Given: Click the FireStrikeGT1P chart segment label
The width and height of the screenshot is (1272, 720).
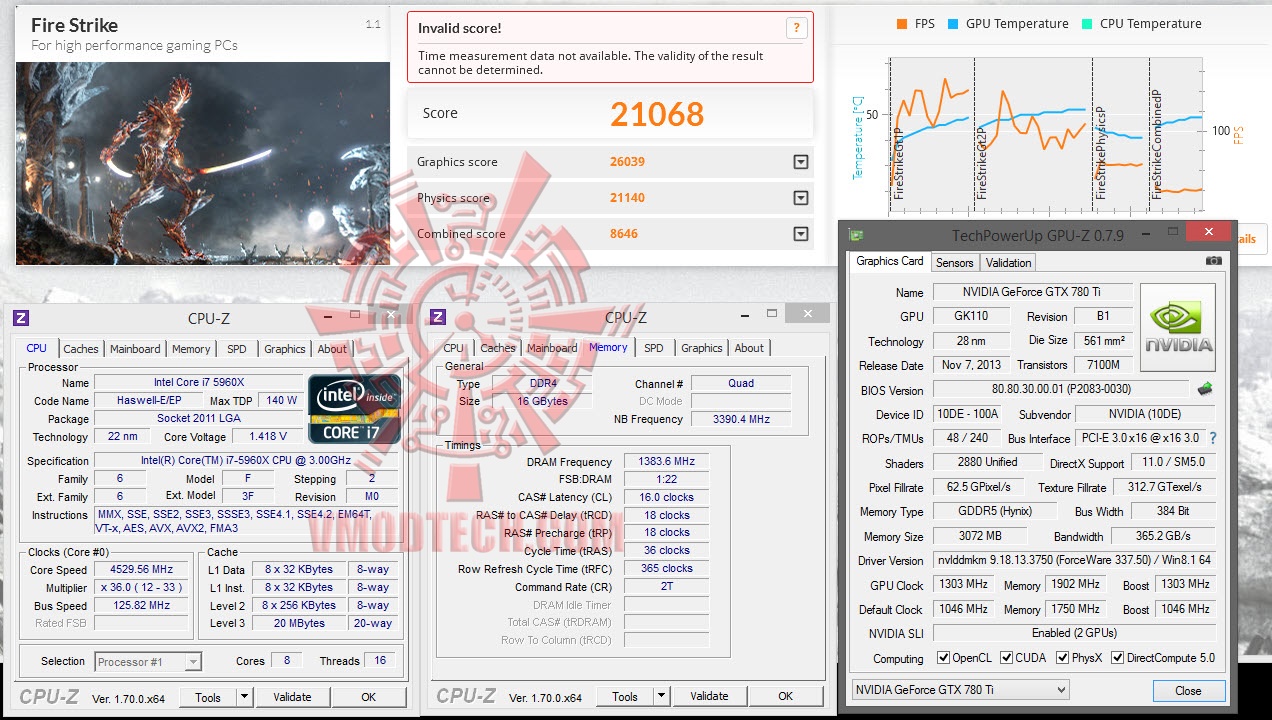Looking at the screenshot, I should point(898,163).
